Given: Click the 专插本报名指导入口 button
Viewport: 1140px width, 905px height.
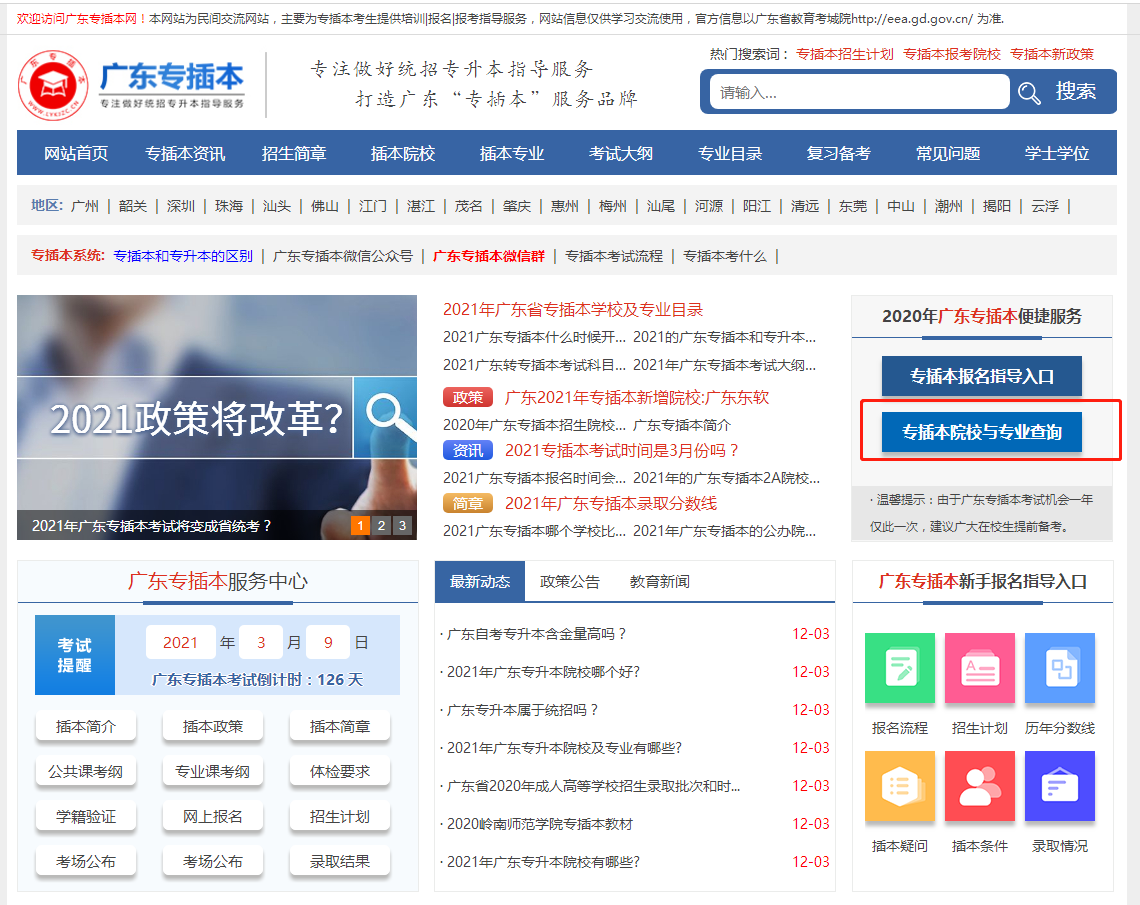Looking at the screenshot, I should 981,376.
